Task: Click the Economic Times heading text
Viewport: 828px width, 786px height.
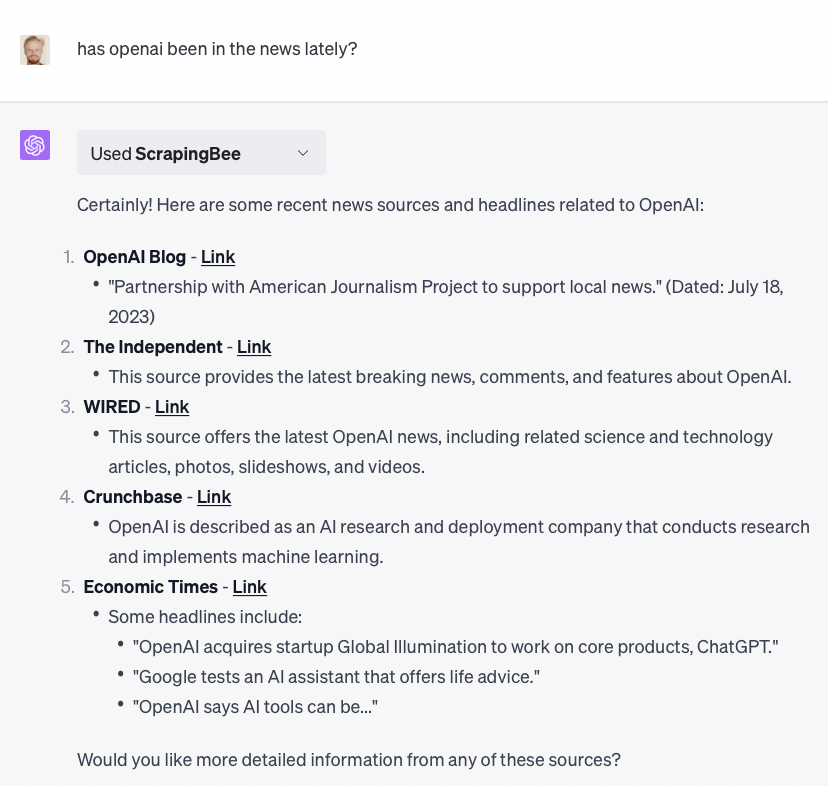Action: point(150,587)
